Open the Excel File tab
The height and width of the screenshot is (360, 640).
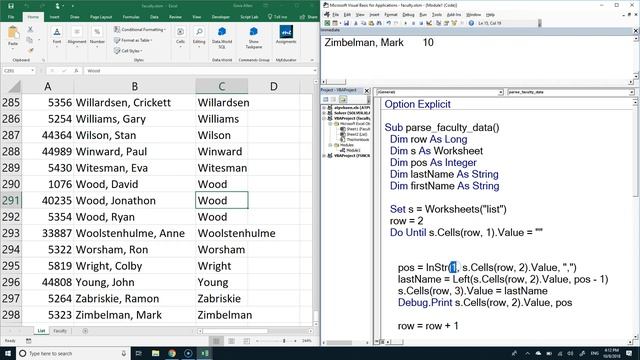(x=11, y=17)
